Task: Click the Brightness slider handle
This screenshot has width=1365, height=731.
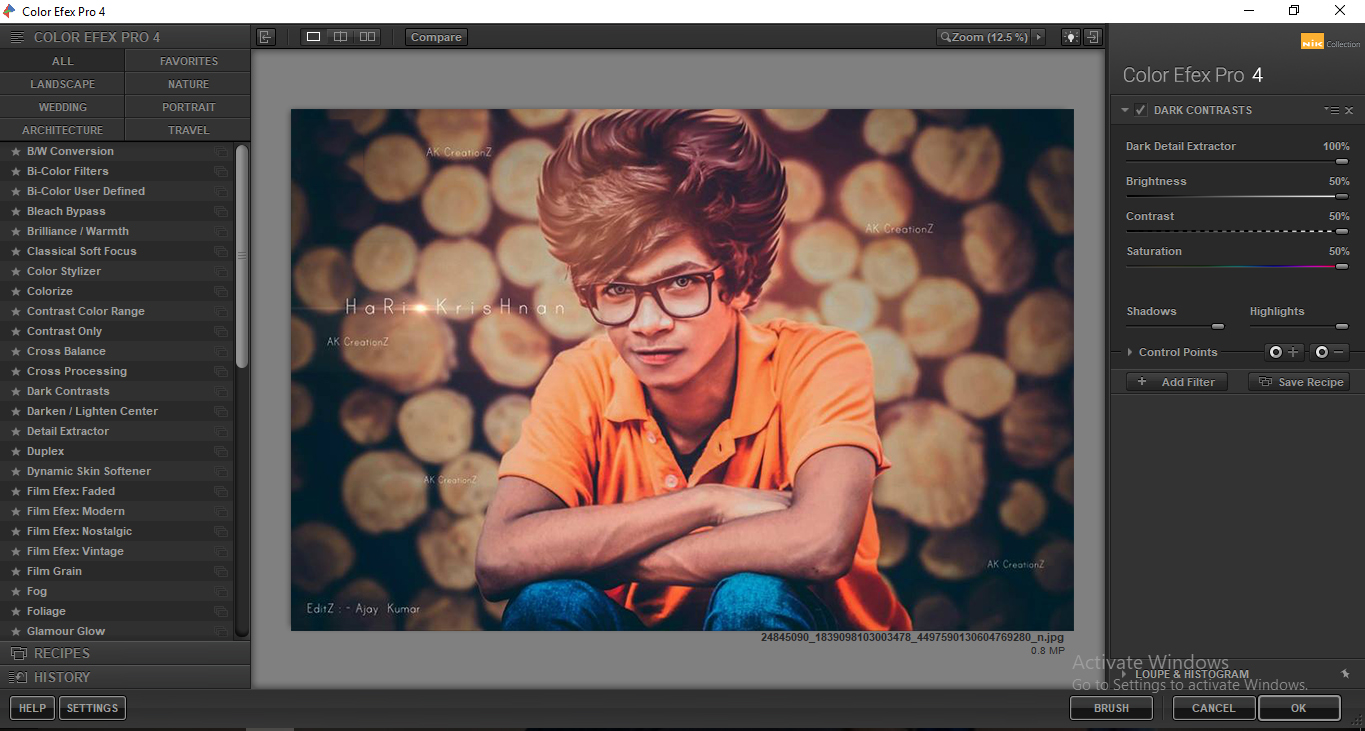Action: (x=1342, y=196)
